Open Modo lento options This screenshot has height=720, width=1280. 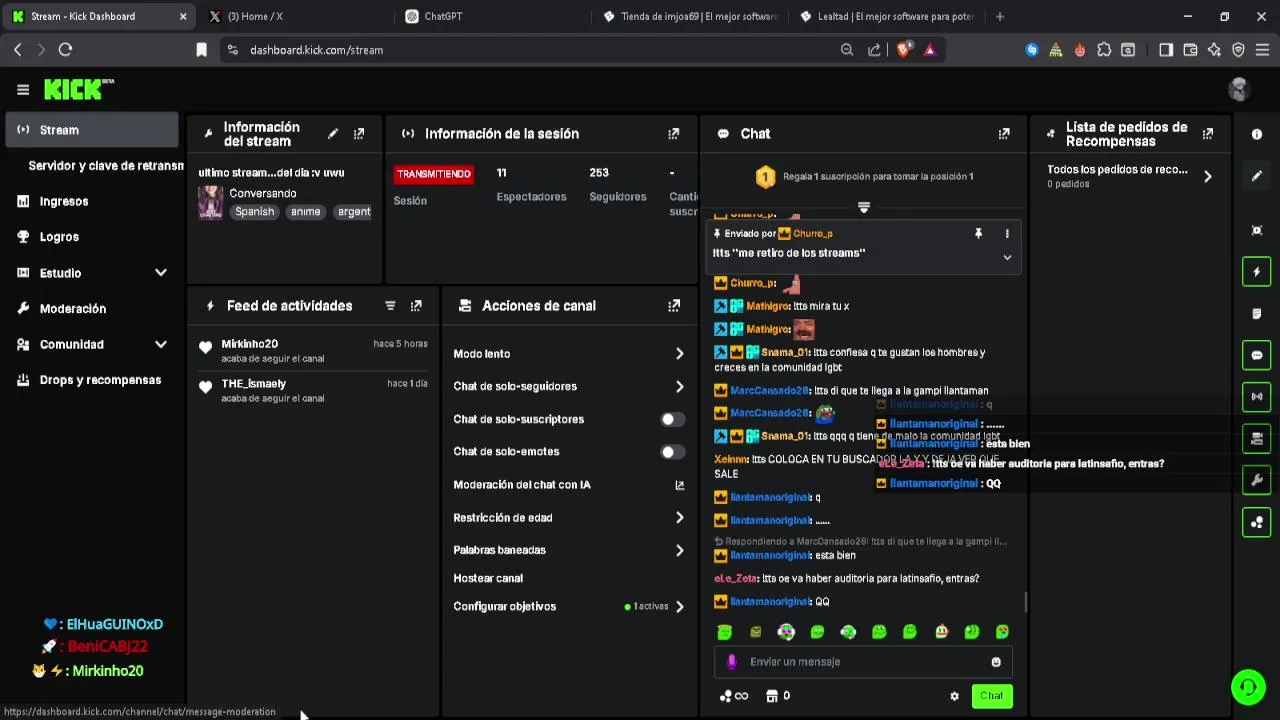click(568, 354)
